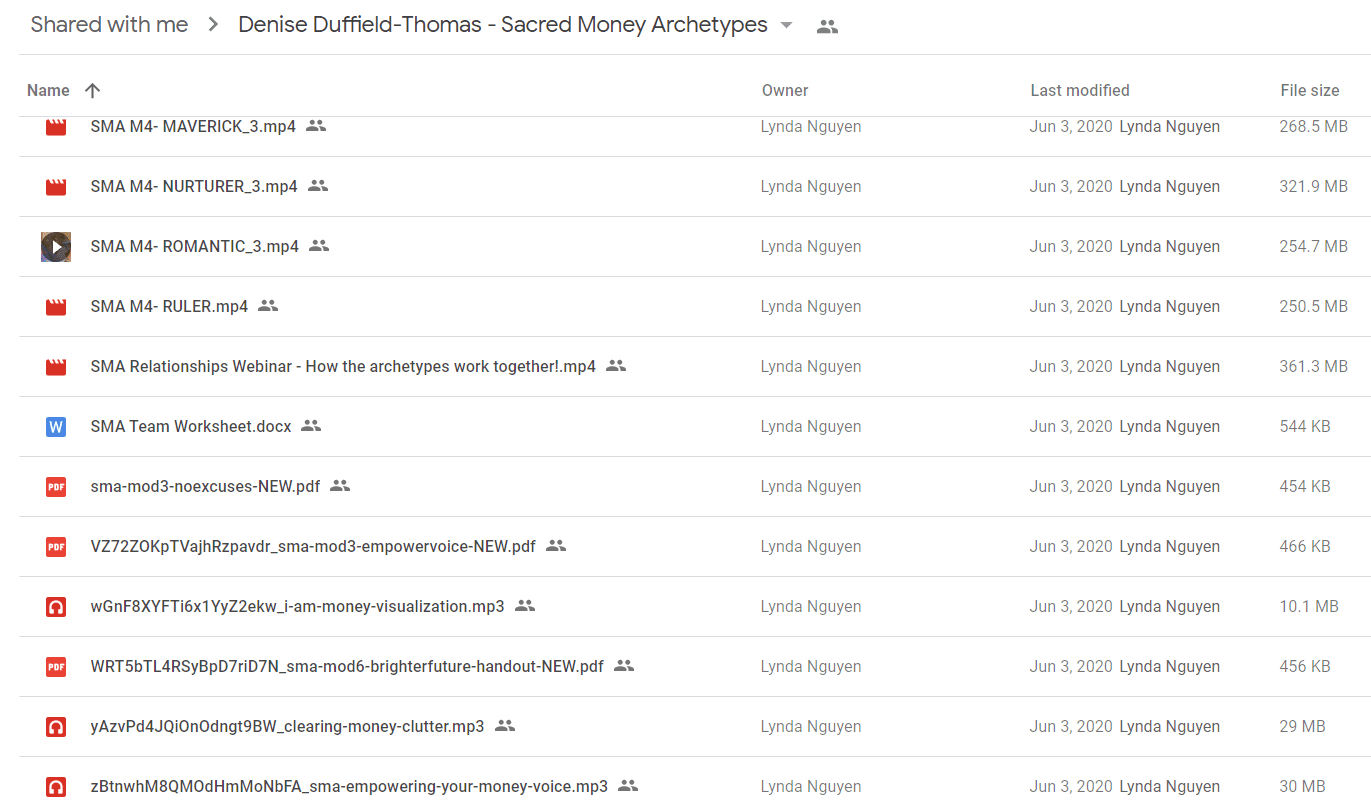Select file SMA M4- RULER.mp4
The width and height of the screenshot is (1371, 808).
(x=169, y=307)
